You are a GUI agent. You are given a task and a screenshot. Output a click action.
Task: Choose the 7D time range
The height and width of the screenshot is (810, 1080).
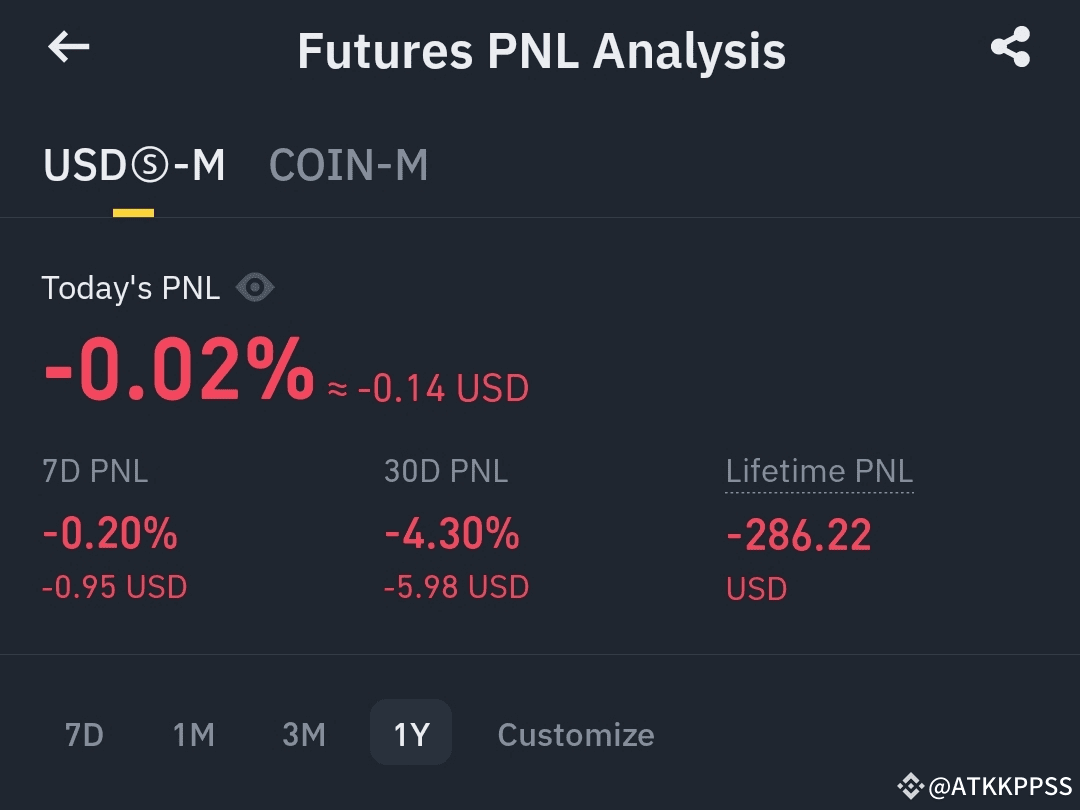tap(84, 734)
